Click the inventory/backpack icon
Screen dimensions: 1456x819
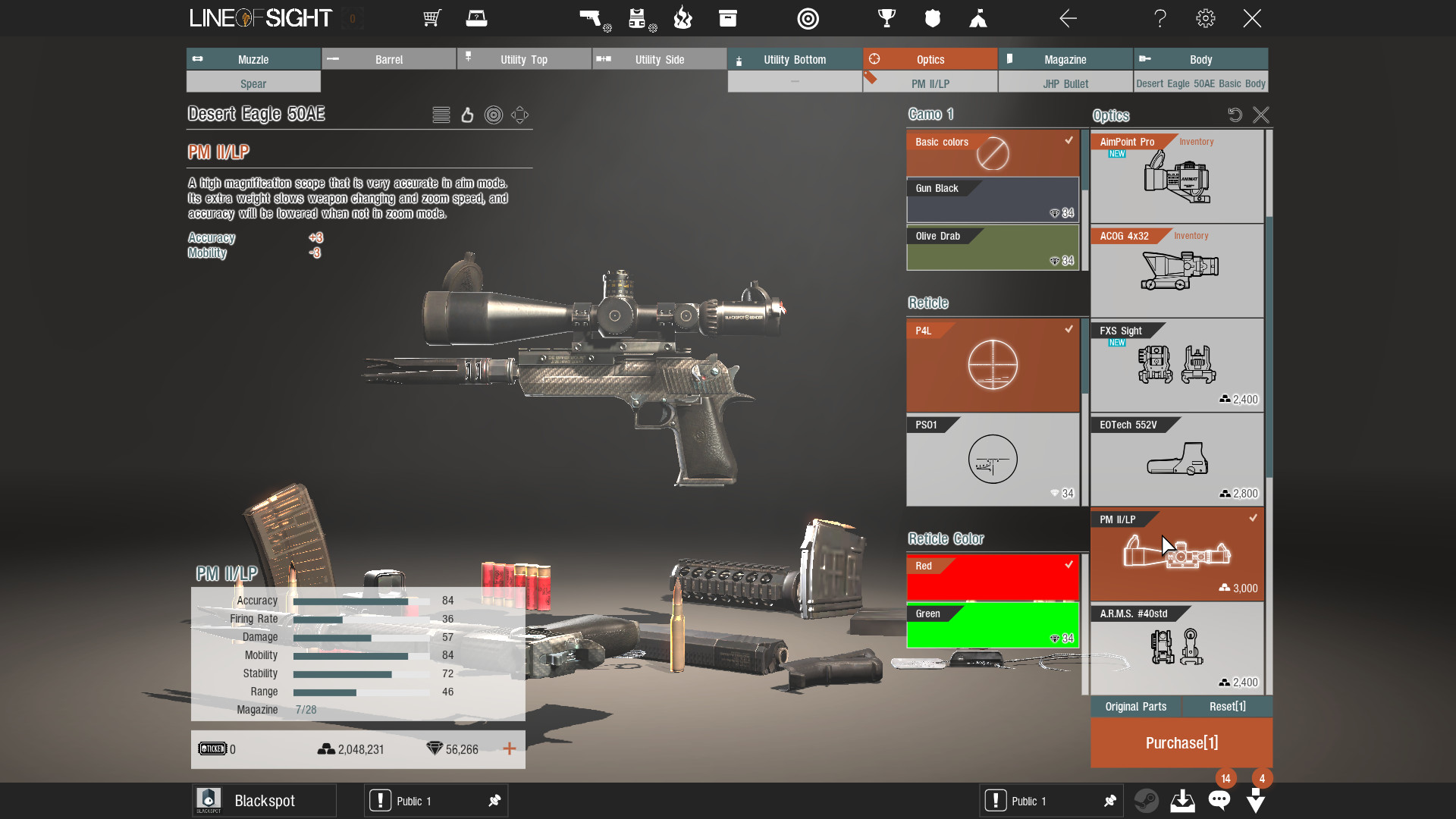coord(727,18)
